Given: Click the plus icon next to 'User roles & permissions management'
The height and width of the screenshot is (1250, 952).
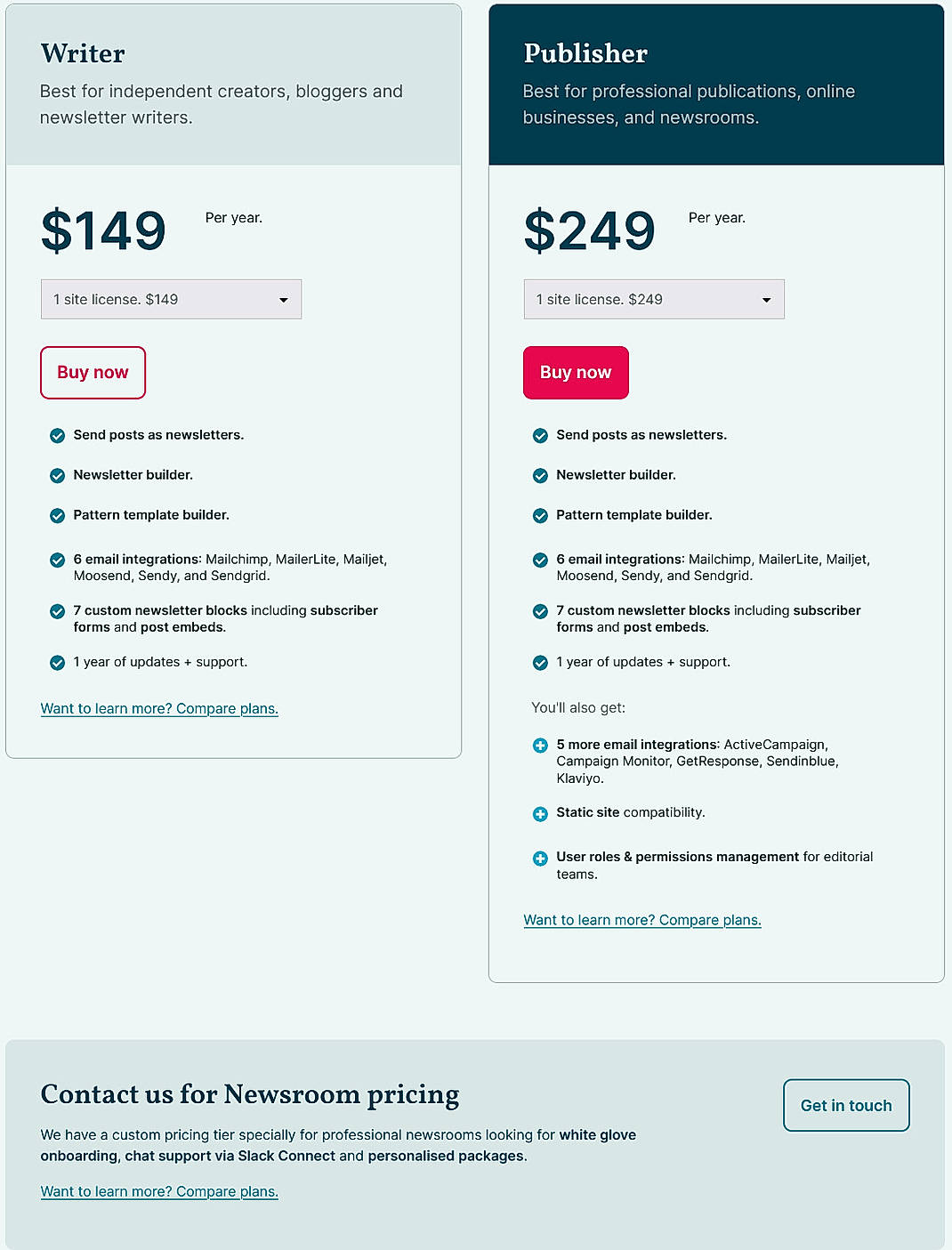Looking at the screenshot, I should point(540,857).
